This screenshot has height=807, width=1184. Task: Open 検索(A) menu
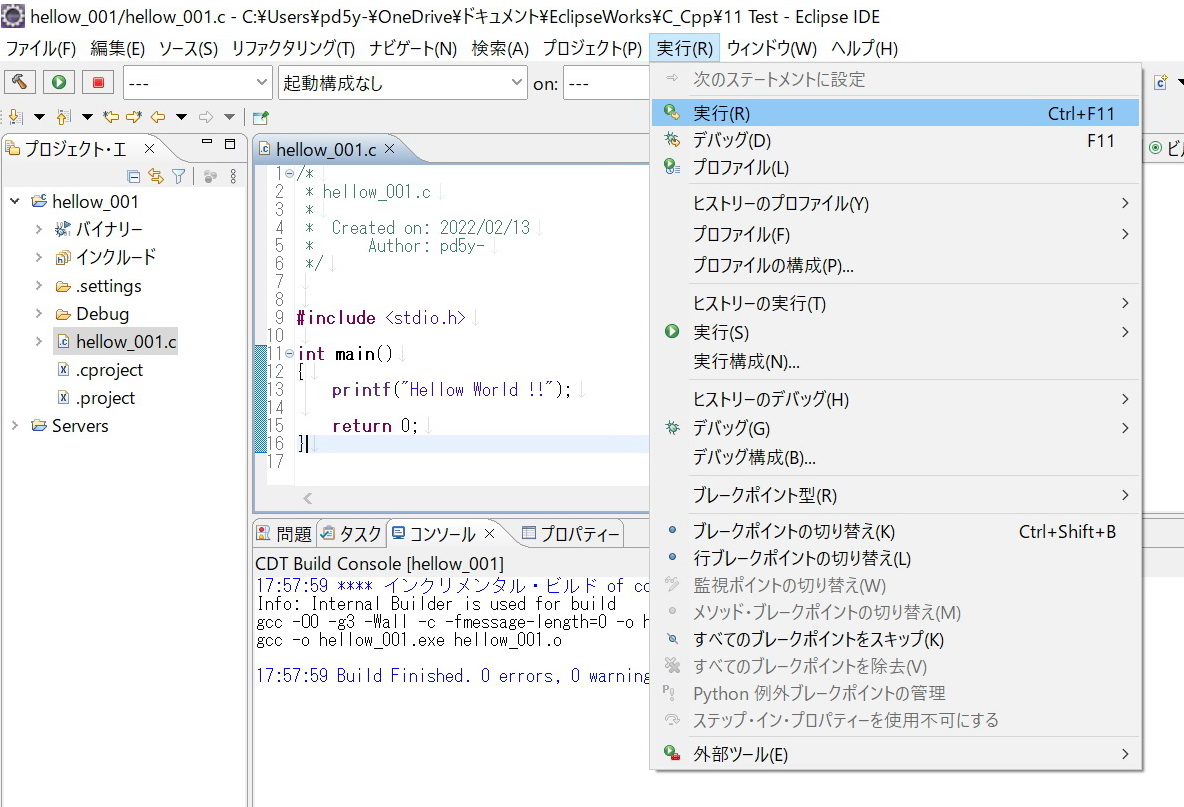500,48
